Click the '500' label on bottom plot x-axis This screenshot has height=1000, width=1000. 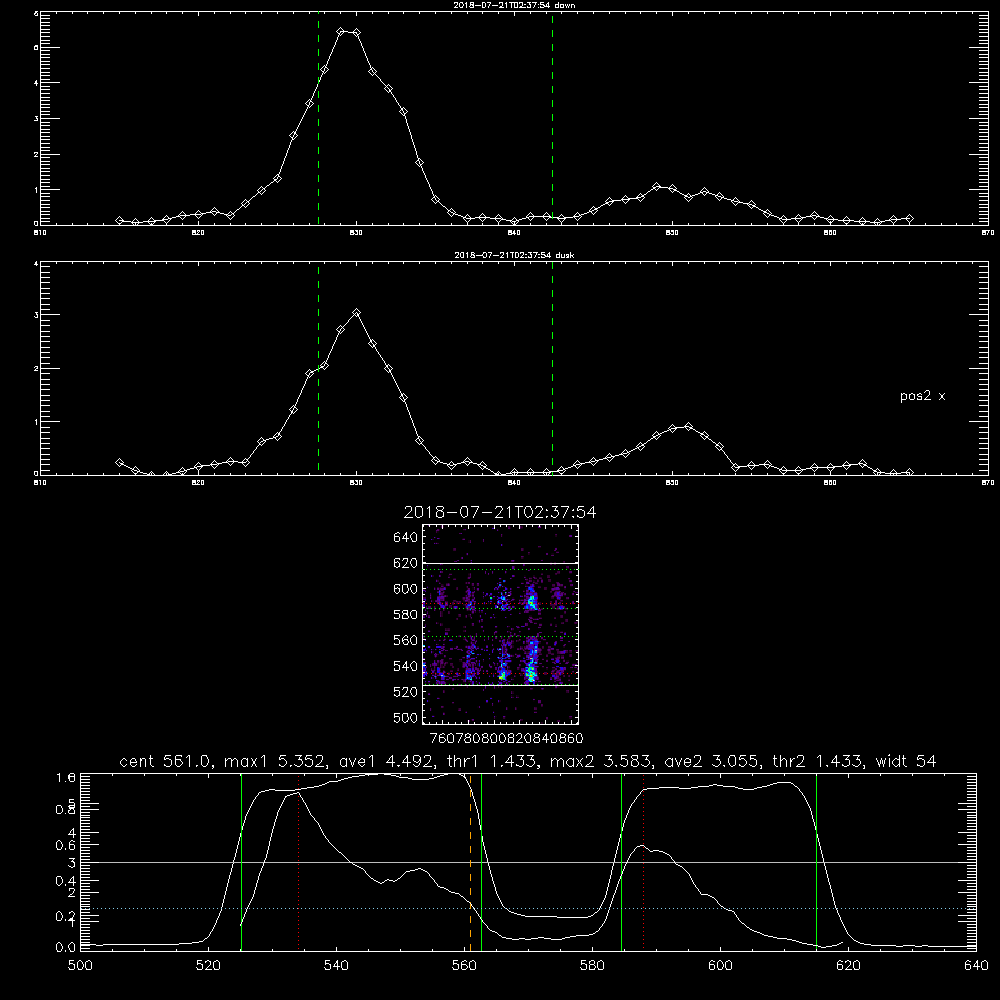pyautogui.click(x=80, y=966)
